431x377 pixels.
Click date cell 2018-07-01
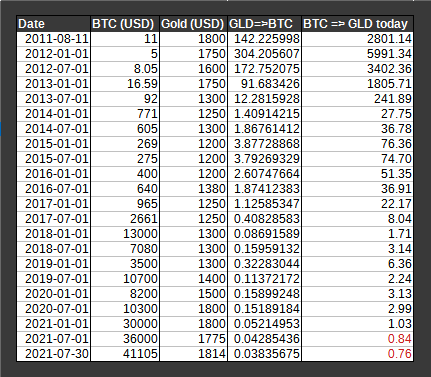(x=53, y=249)
